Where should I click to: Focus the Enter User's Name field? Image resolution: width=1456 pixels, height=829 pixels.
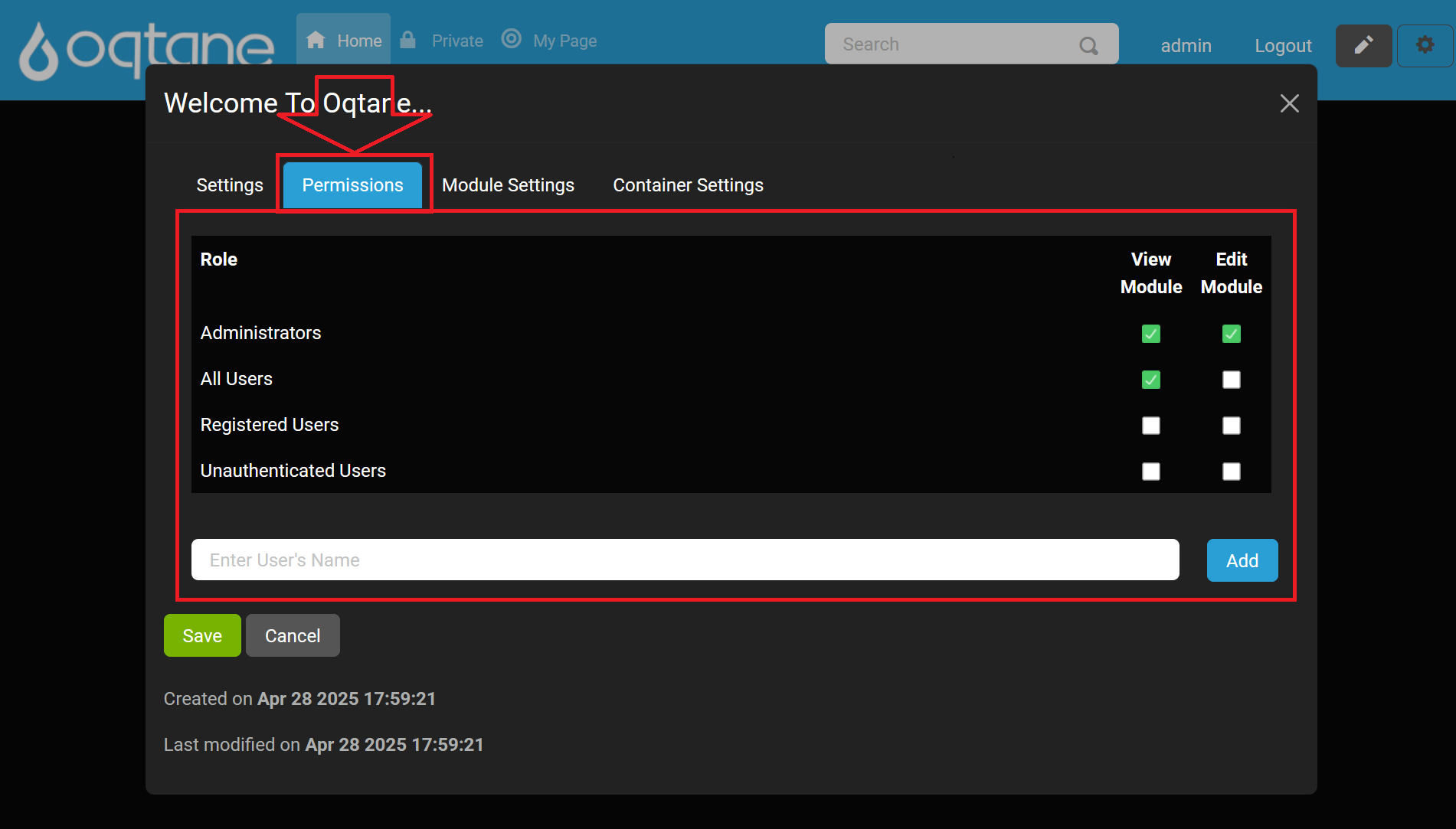click(685, 560)
